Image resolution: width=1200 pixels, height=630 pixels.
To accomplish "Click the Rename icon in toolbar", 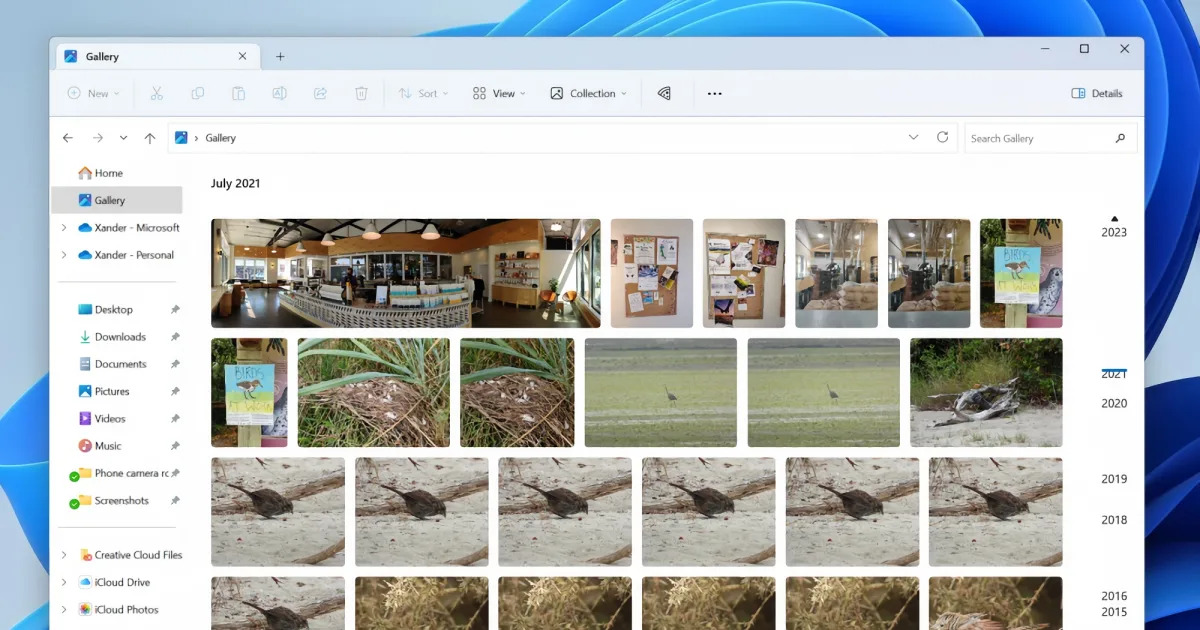I will [x=280, y=93].
